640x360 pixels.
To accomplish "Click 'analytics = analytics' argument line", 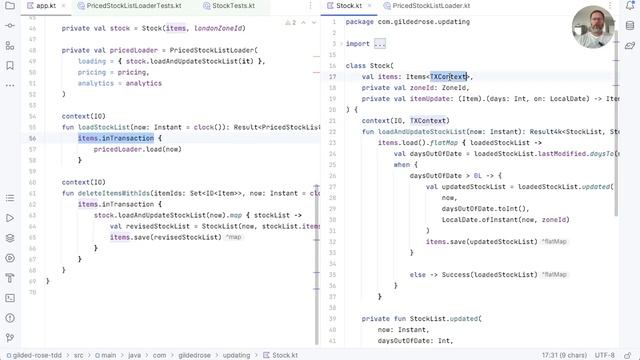I will point(120,83).
